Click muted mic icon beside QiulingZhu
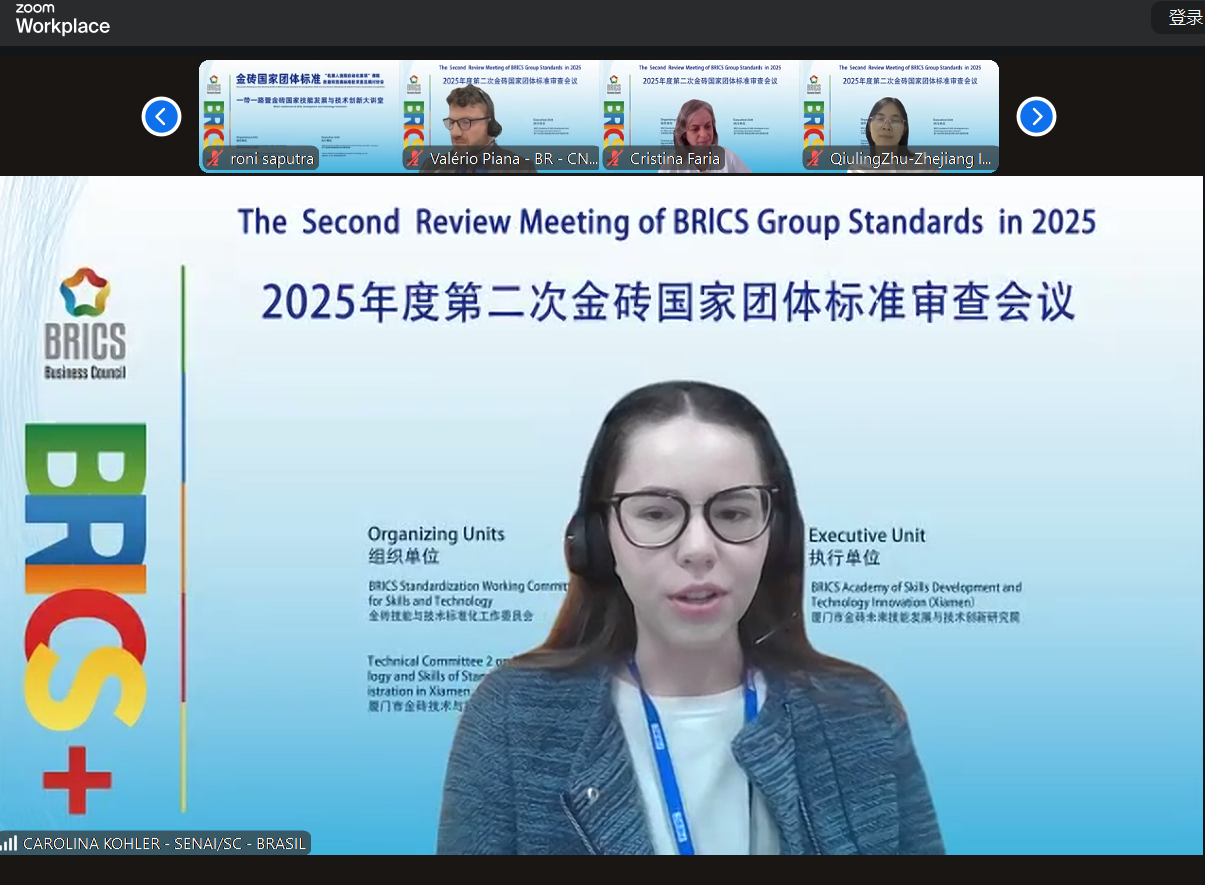The image size is (1205, 885). pyautogui.click(x=814, y=159)
